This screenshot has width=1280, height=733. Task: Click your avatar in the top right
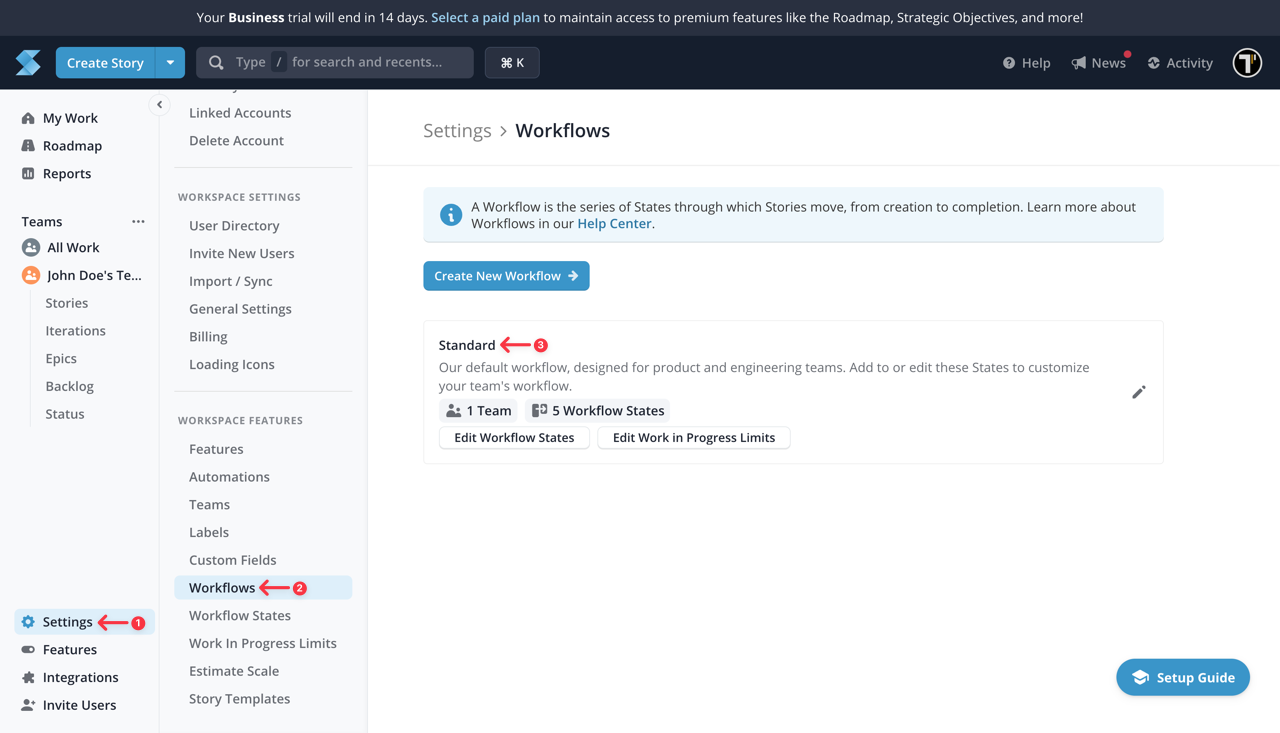click(x=1246, y=62)
